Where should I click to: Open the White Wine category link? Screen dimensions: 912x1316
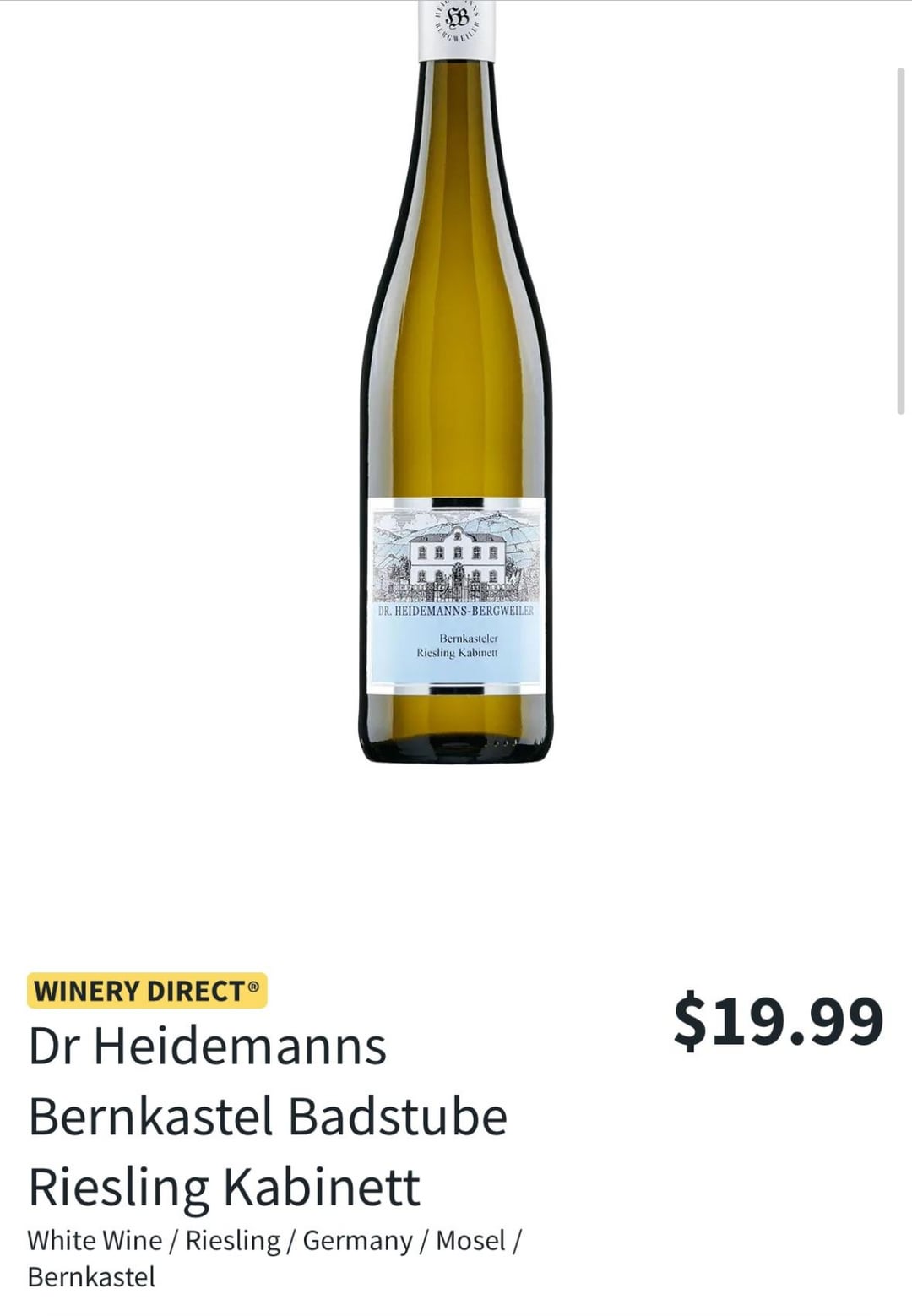(95, 1241)
